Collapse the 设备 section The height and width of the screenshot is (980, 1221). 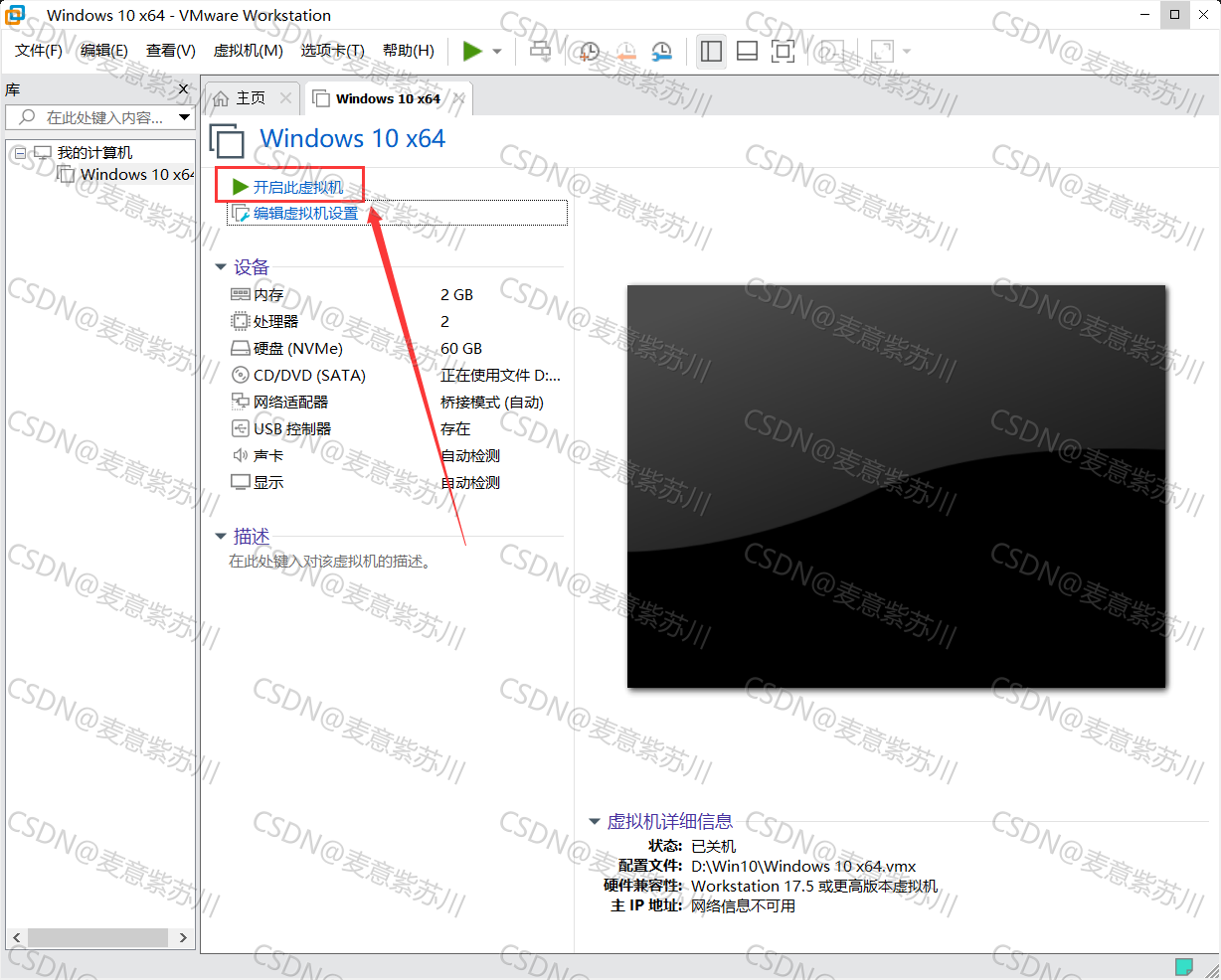click(x=221, y=267)
